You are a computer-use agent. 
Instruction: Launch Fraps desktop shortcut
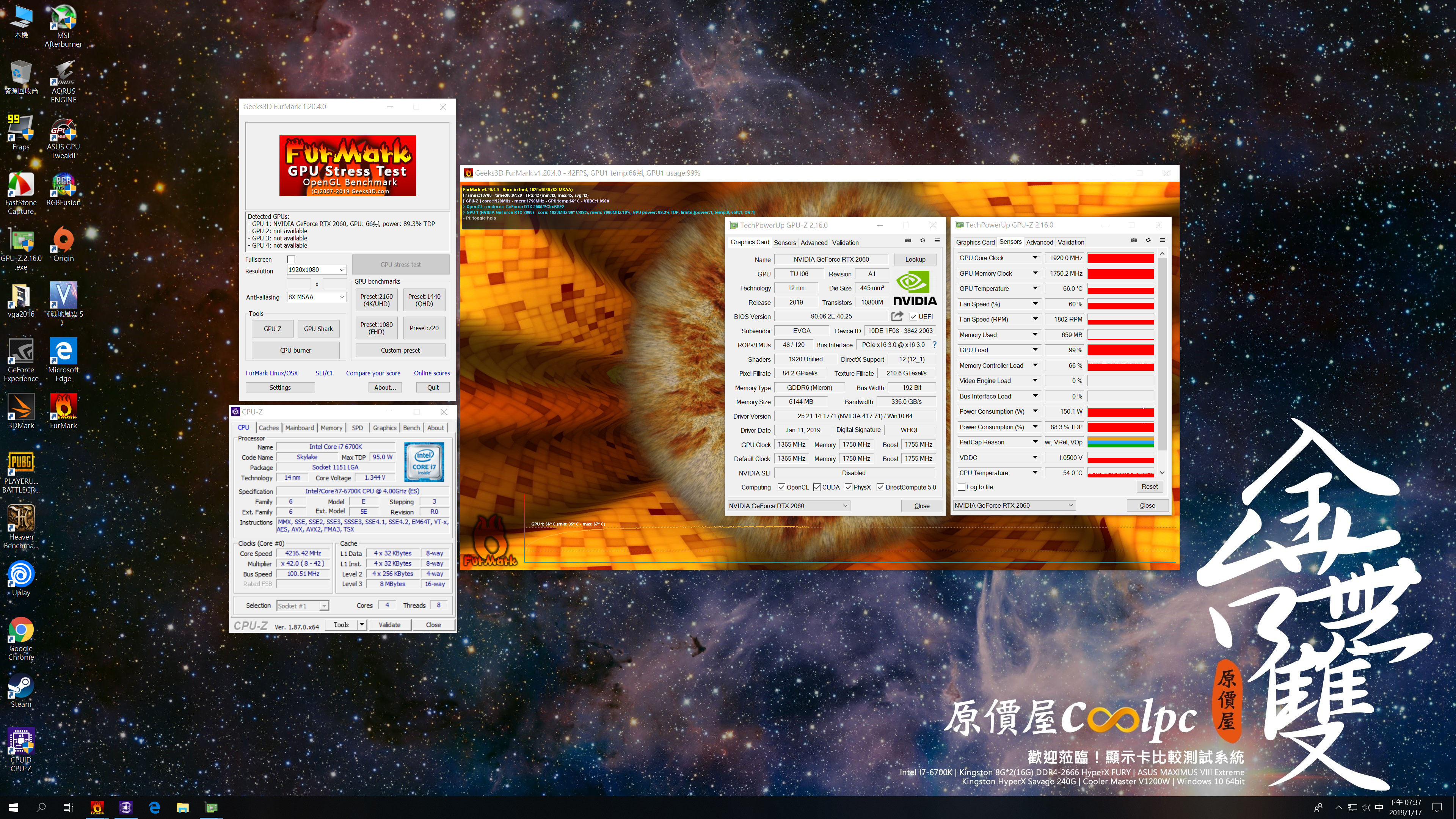(21, 133)
